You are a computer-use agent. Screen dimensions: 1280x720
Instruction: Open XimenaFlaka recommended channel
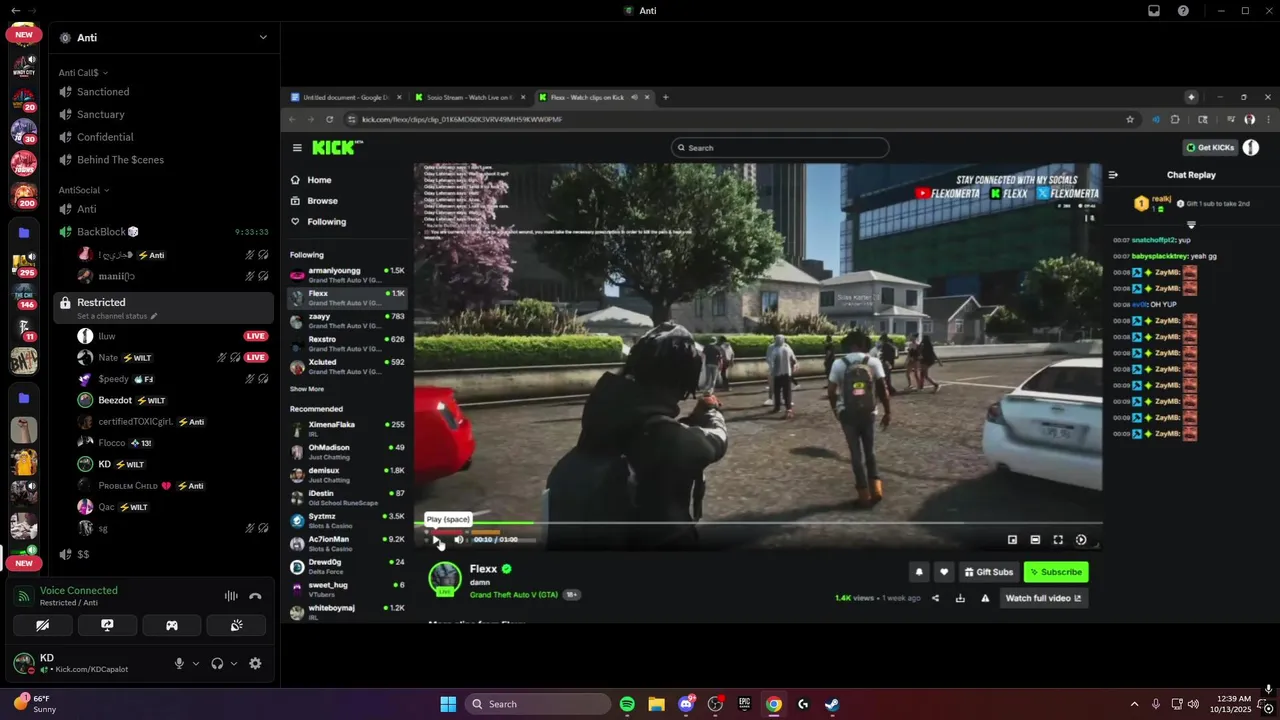click(347, 428)
